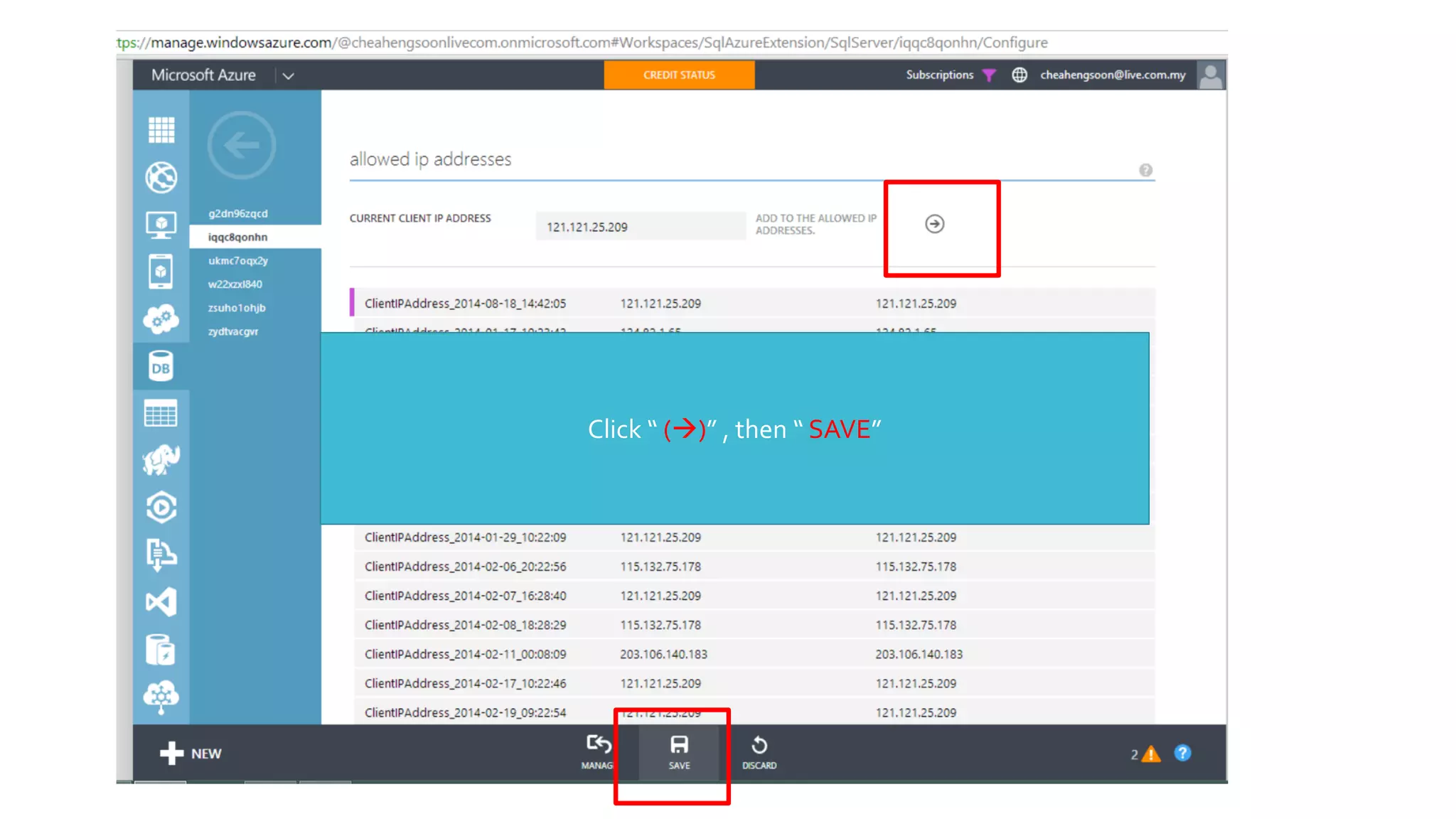Open the HDInsight elephant sidebar icon
Viewport: 1456px width, 819px height.
click(161, 460)
